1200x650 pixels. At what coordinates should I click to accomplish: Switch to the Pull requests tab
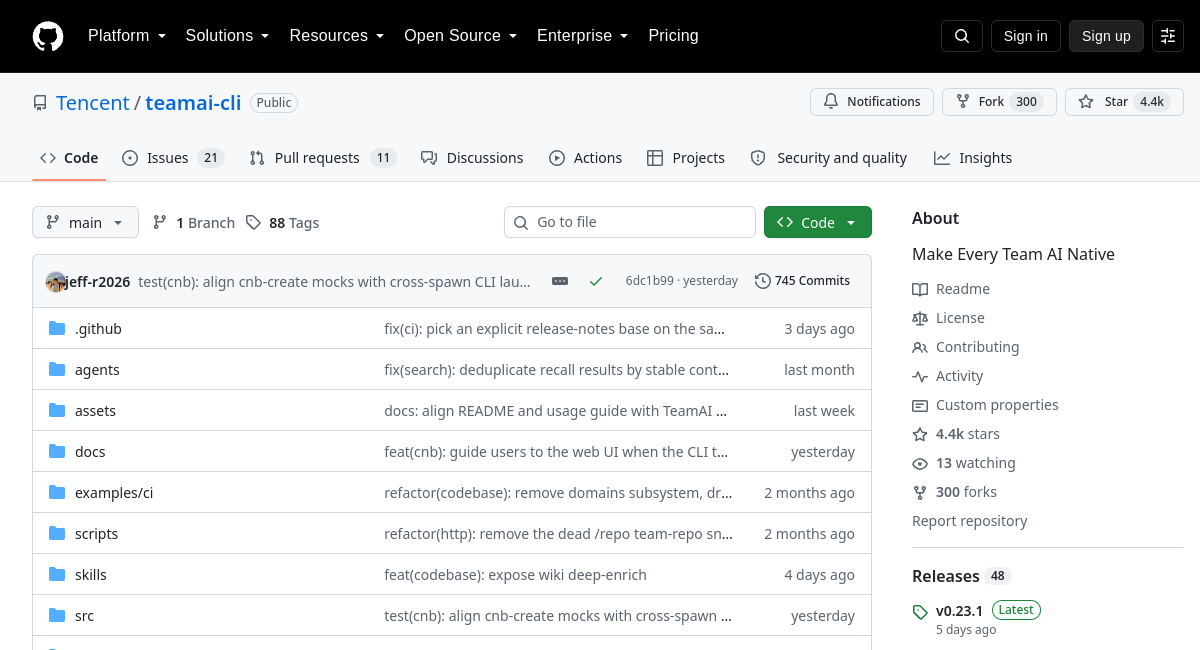pyautogui.click(x=323, y=158)
